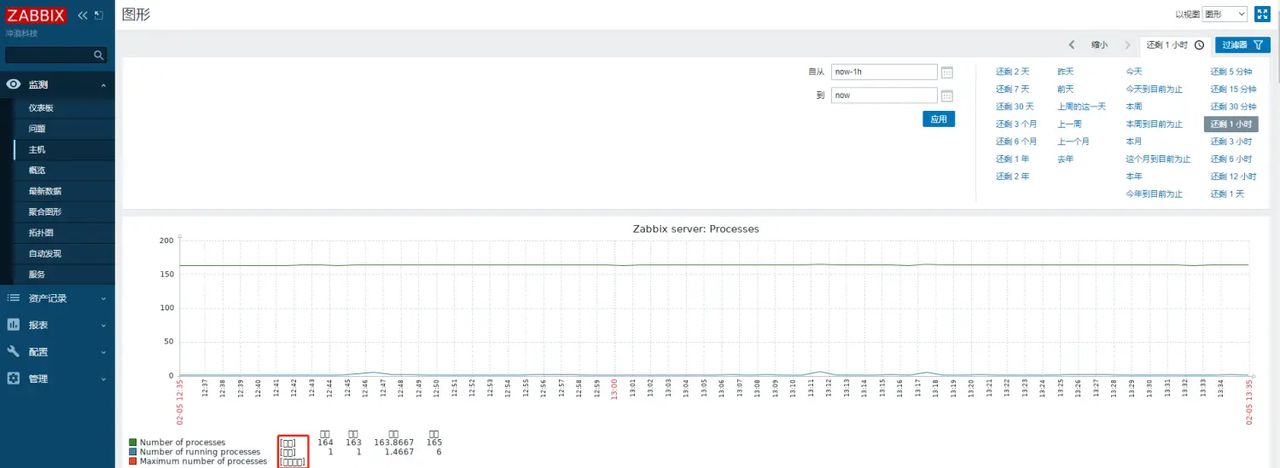Select the 30 分钟 quick range link
Viewport: 1280px width, 468px height.
click(1233, 107)
